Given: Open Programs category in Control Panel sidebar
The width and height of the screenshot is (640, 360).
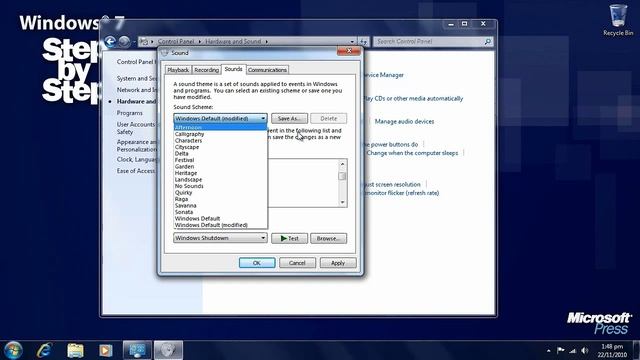Looking at the screenshot, I should (x=129, y=113).
